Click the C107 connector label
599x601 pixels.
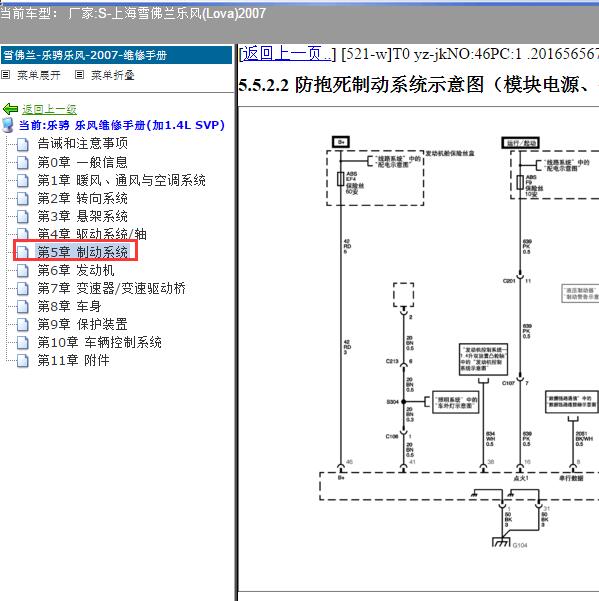(x=509, y=383)
